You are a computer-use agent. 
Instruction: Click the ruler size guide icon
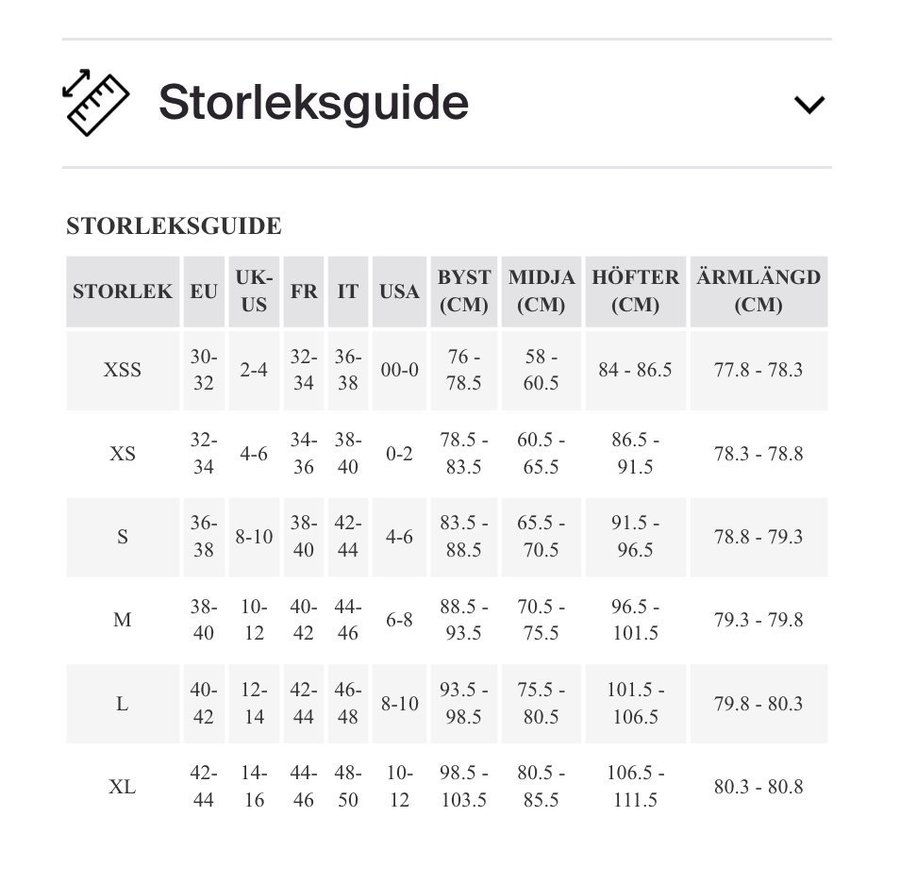[96, 102]
